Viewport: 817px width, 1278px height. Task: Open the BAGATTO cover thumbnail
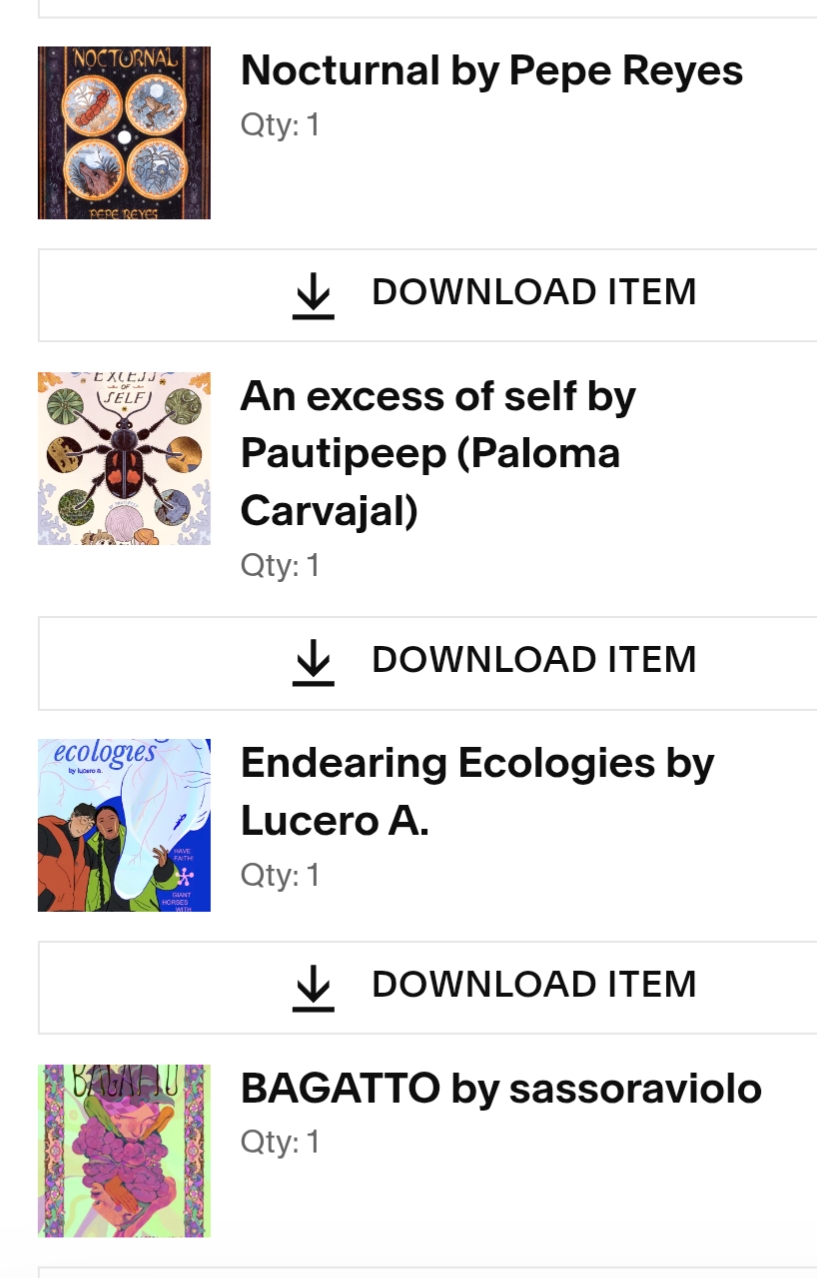click(x=124, y=1150)
